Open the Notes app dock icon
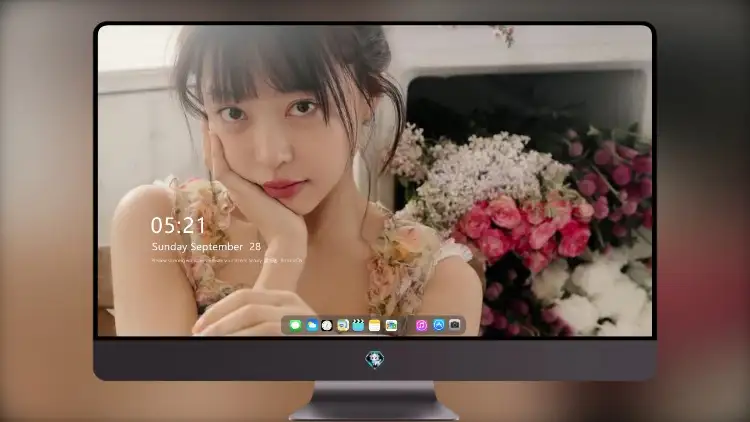Viewport: 750px width, 422px height. (x=375, y=325)
